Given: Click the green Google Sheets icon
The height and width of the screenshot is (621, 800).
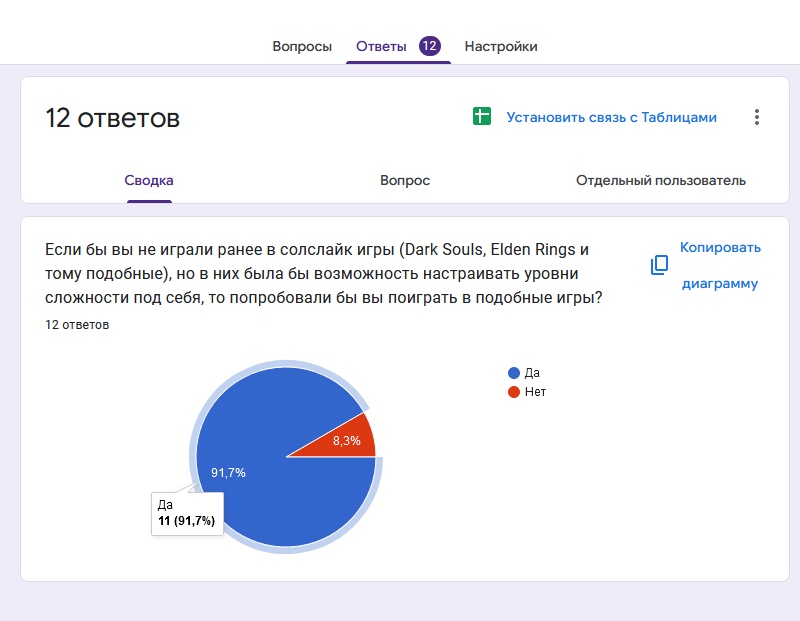Looking at the screenshot, I should [482, 116].
